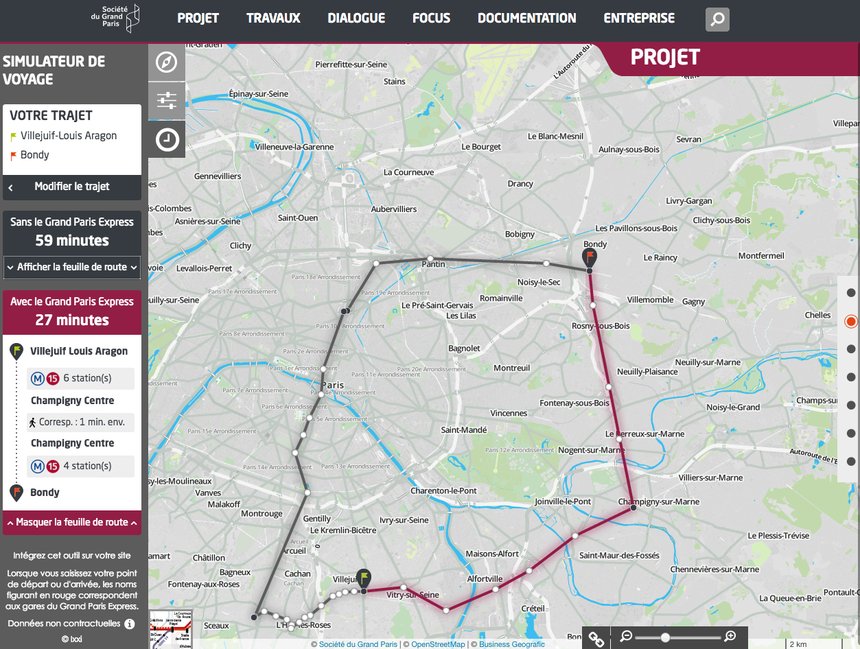Click the orange flag icon beside the Bondy step
The width and height of the screenshot is (860, 649).
[x=16, y=492]
